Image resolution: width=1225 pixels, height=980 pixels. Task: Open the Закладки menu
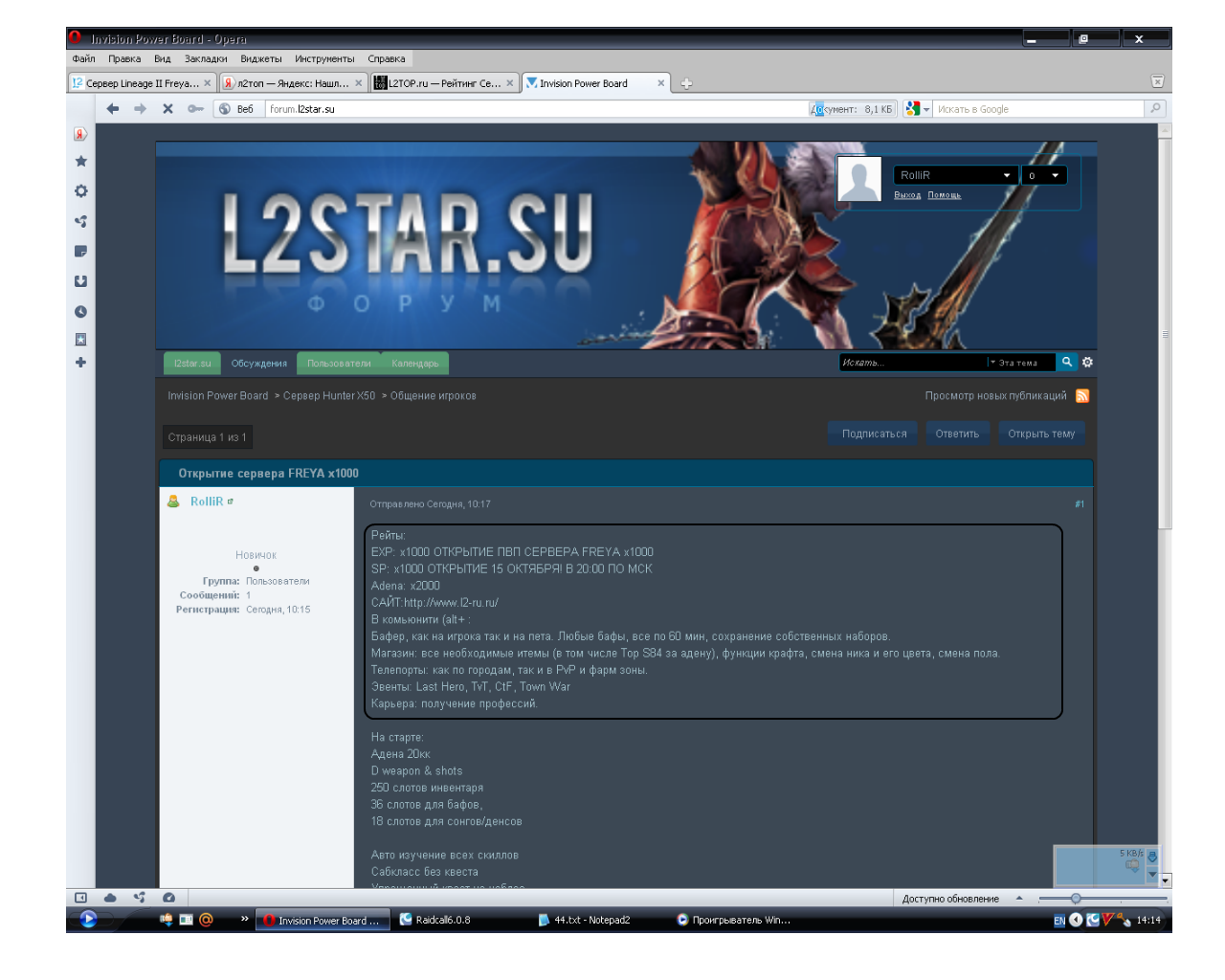(x=206, y=59)
